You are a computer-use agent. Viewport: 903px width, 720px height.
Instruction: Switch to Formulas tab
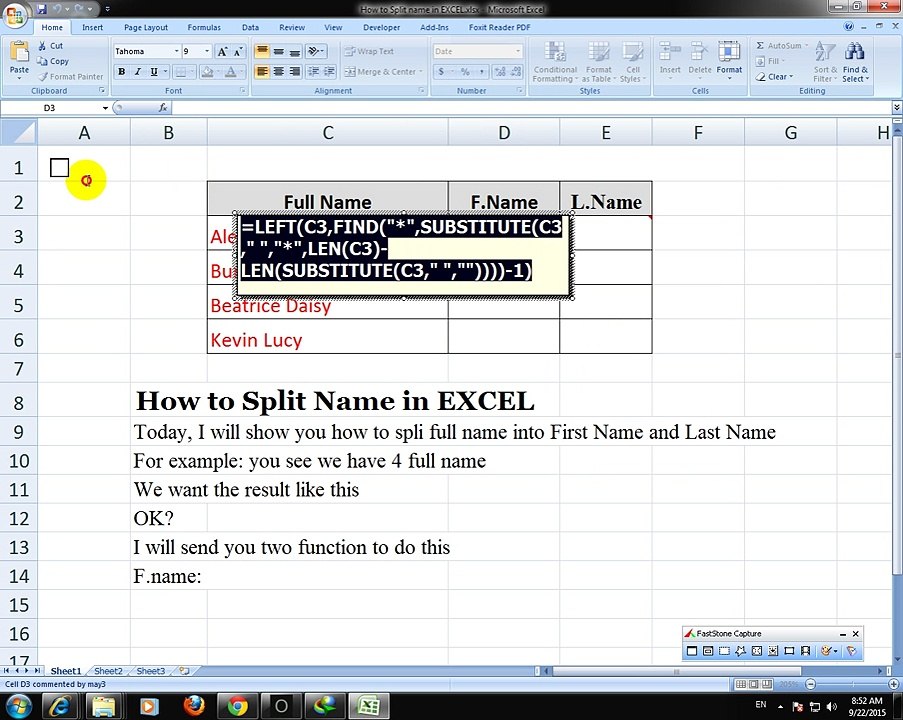[x=204, y=27]
